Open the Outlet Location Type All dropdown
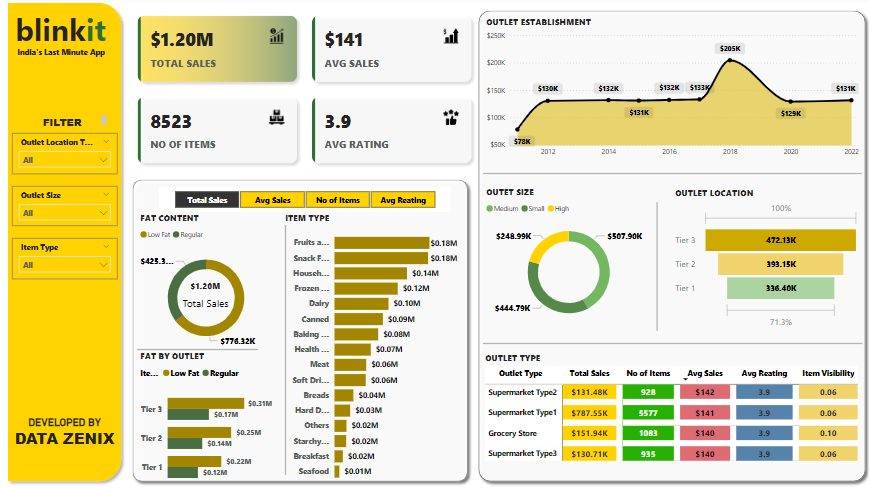This screenshot has width=869, height=488. pos(65,160)
